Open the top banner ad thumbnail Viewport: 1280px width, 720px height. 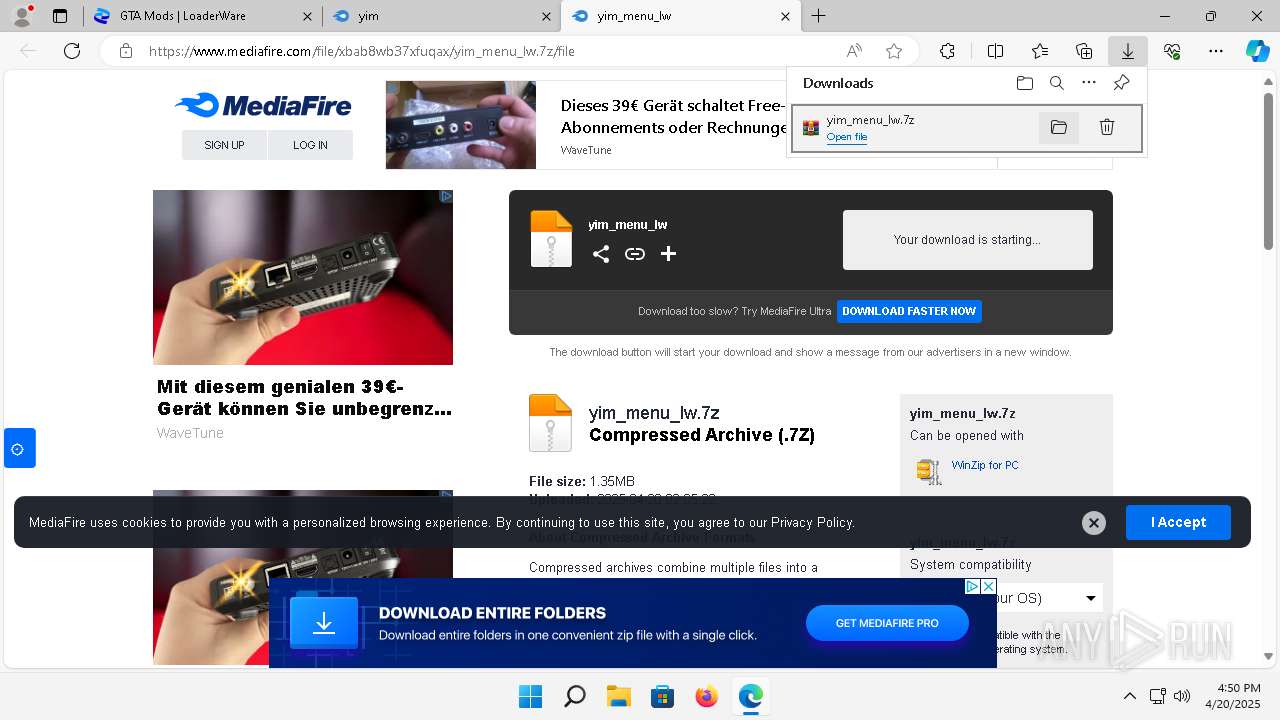pos(461,125)
